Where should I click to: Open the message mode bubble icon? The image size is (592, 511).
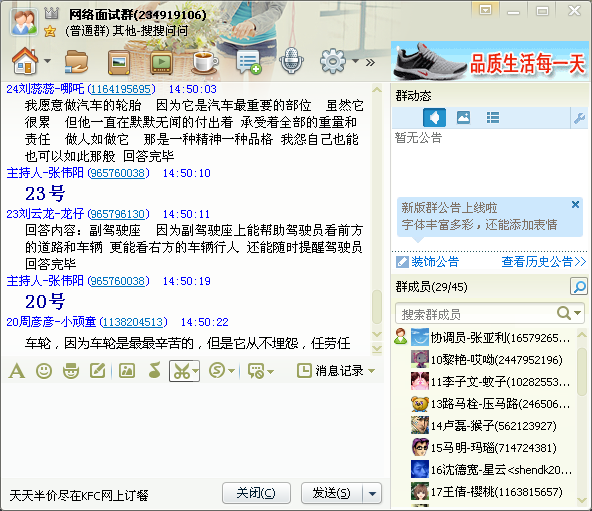(256, 371)
